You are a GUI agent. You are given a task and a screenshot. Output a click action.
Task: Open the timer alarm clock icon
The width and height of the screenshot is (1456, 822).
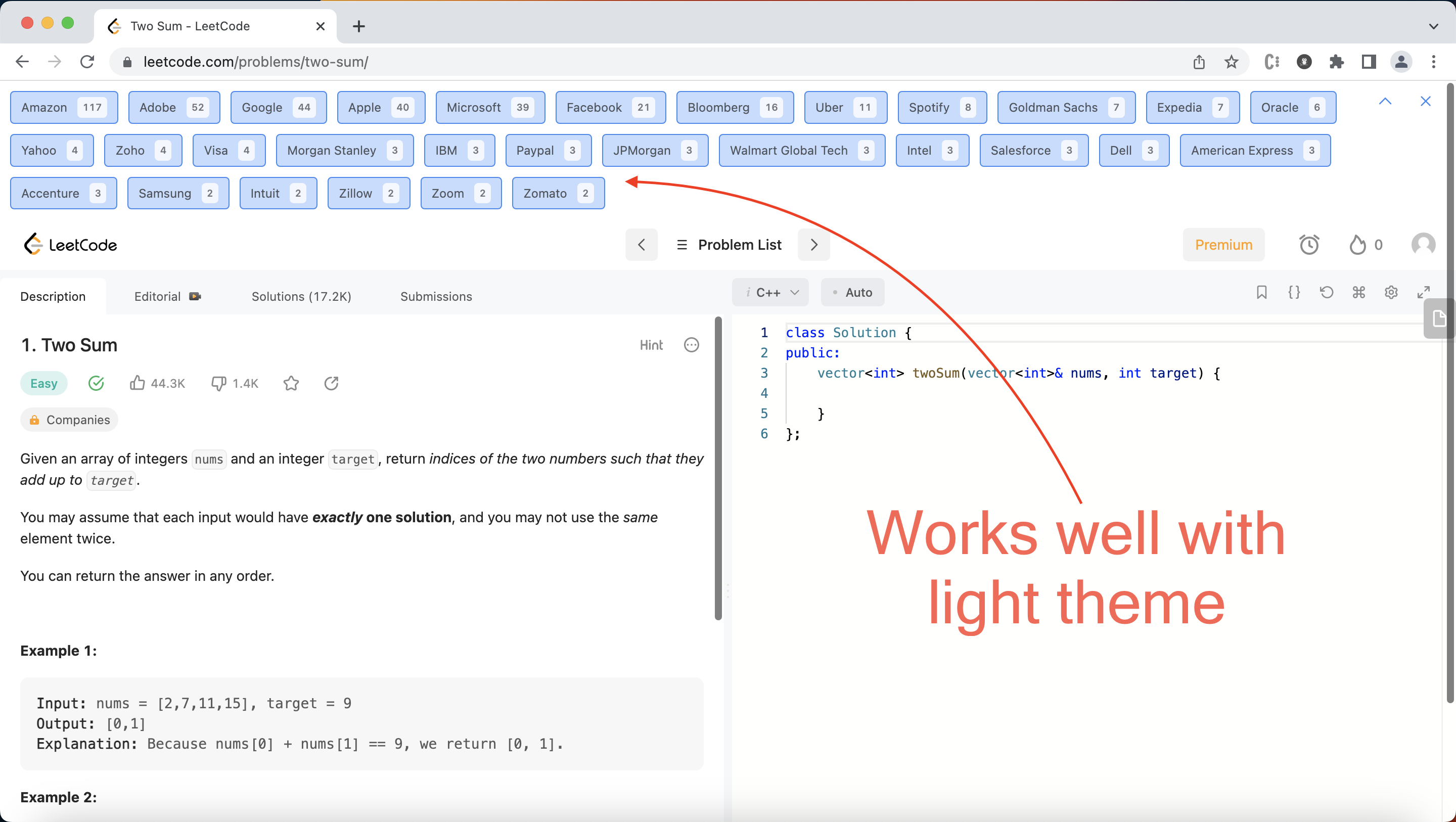pyautogui.click(x=1309, y=244)
